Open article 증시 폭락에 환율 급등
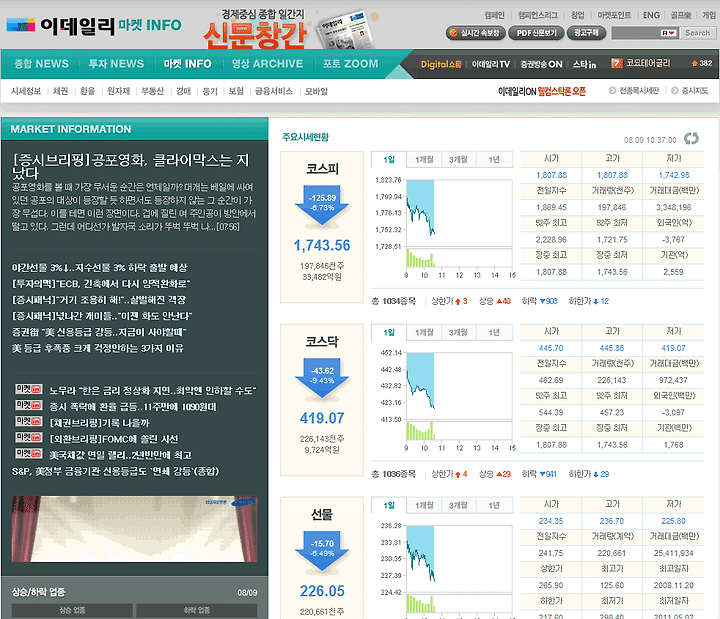720x619 pixels. pyautogui.click(x=133, y=407)
